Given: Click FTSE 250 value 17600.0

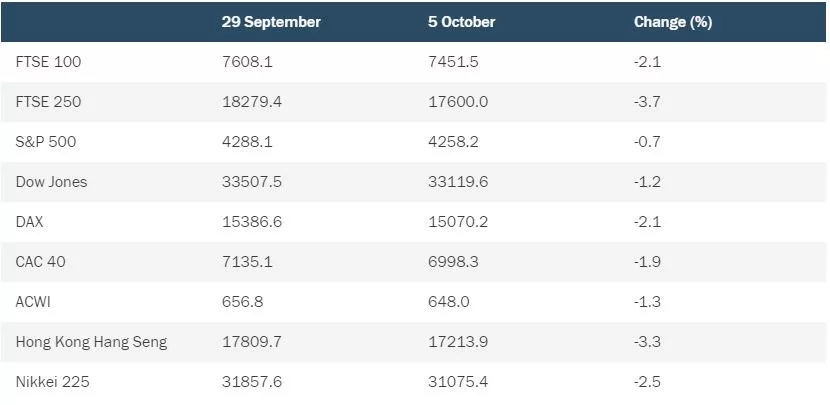Looking at the screenshot, I should [458, 102].
